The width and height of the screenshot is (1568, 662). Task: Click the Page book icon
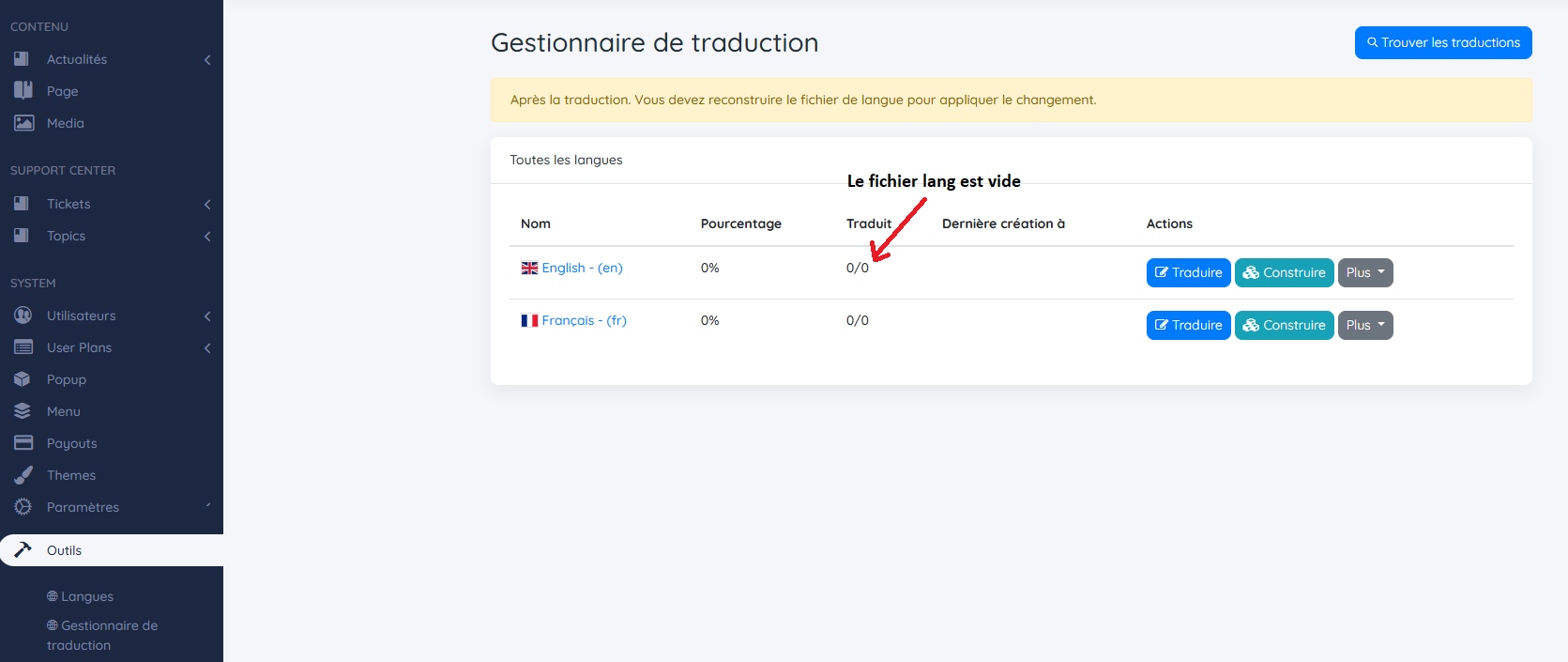pos(23,90)
